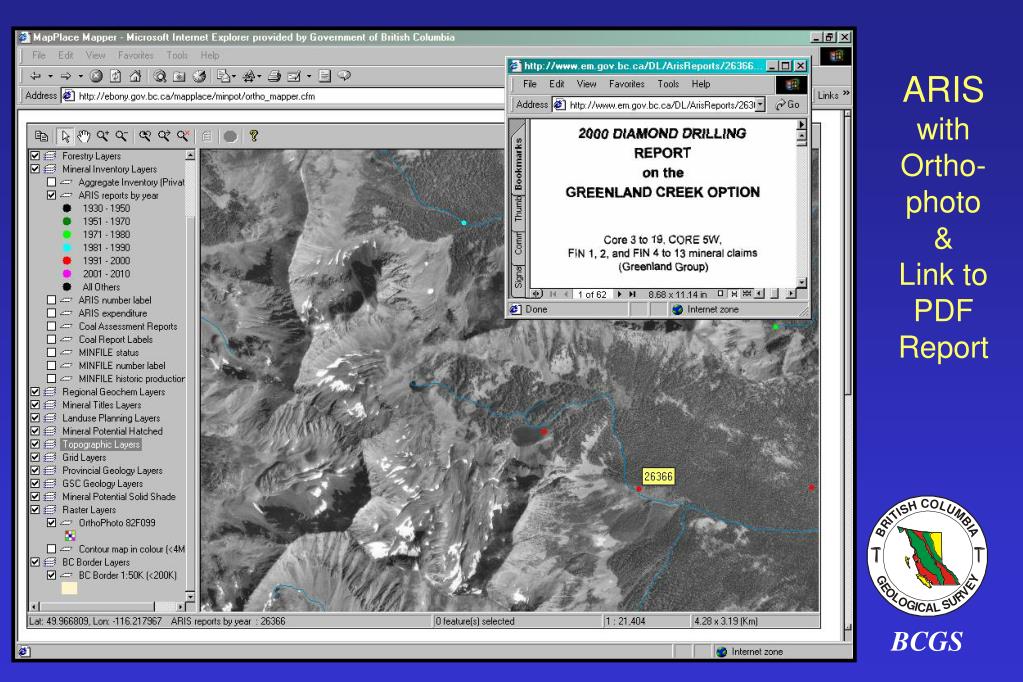Screen dimensions: 1023x682
Task: Check the Coal Assessment Reports box
Action: pos(52,326)
